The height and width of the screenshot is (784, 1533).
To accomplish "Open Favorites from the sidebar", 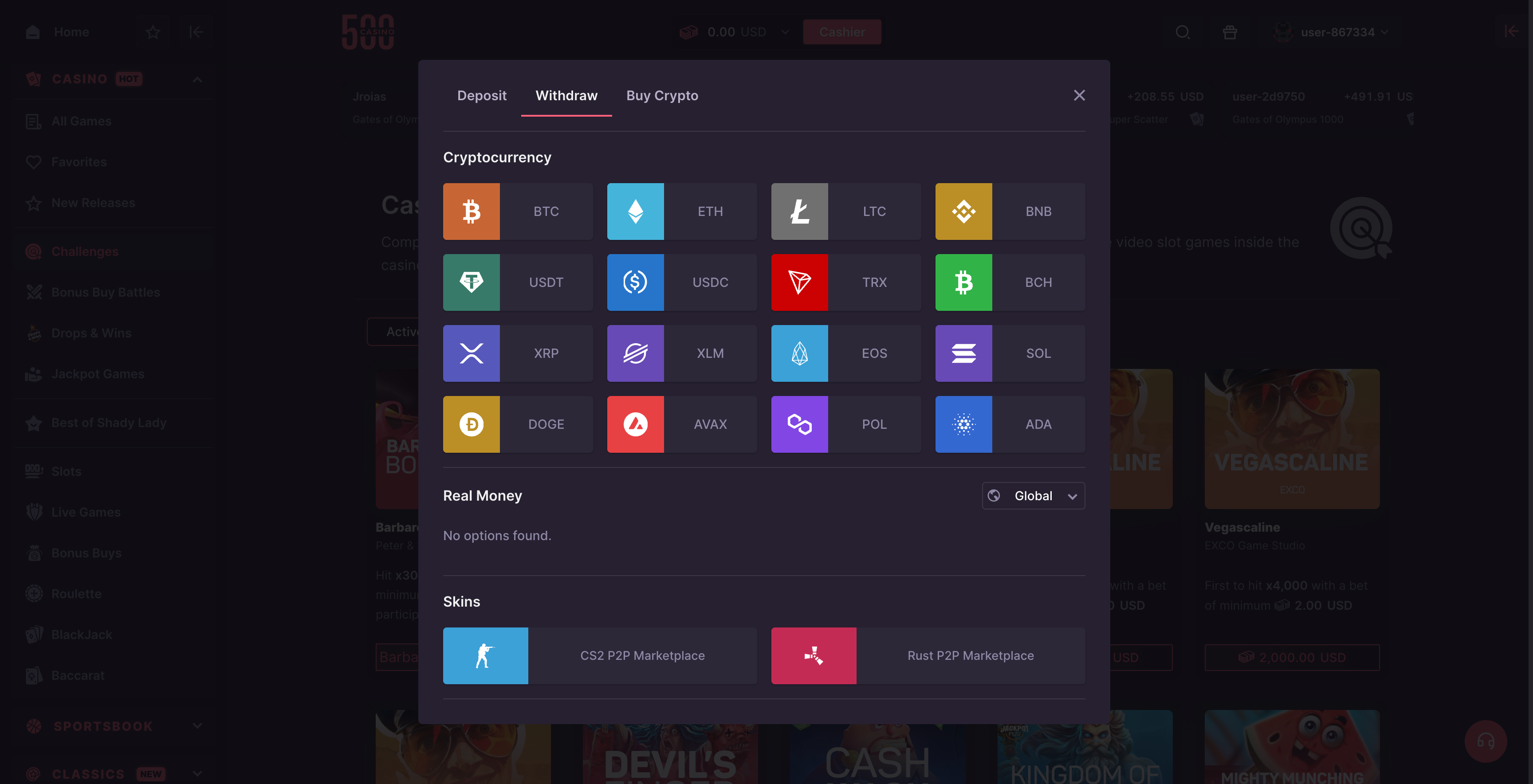I will pyautogui.click(x=80, y=161).
